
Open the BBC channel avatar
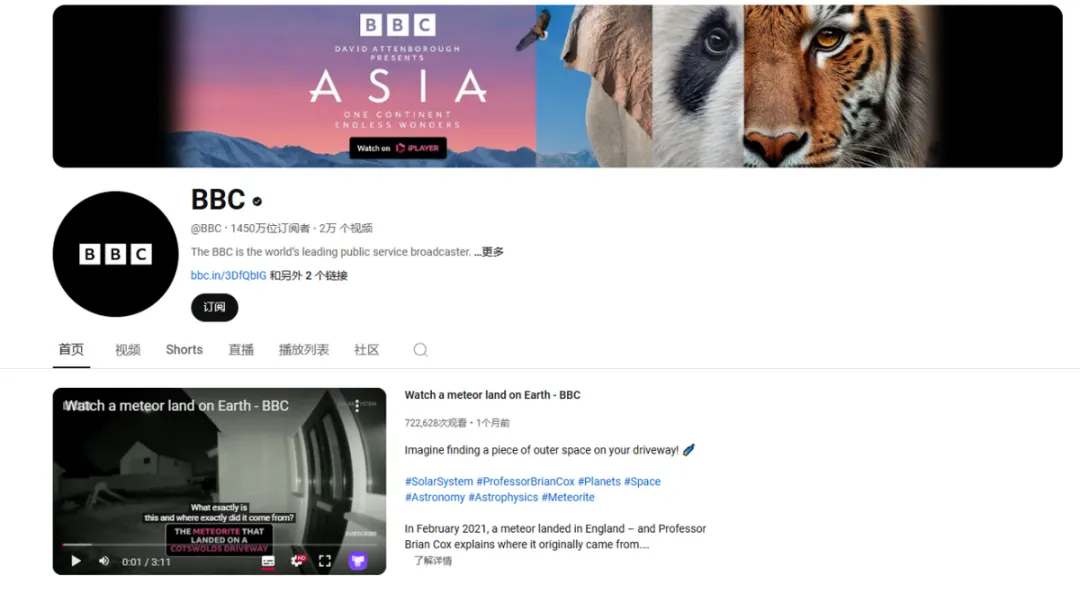click(x=115, y=254)
